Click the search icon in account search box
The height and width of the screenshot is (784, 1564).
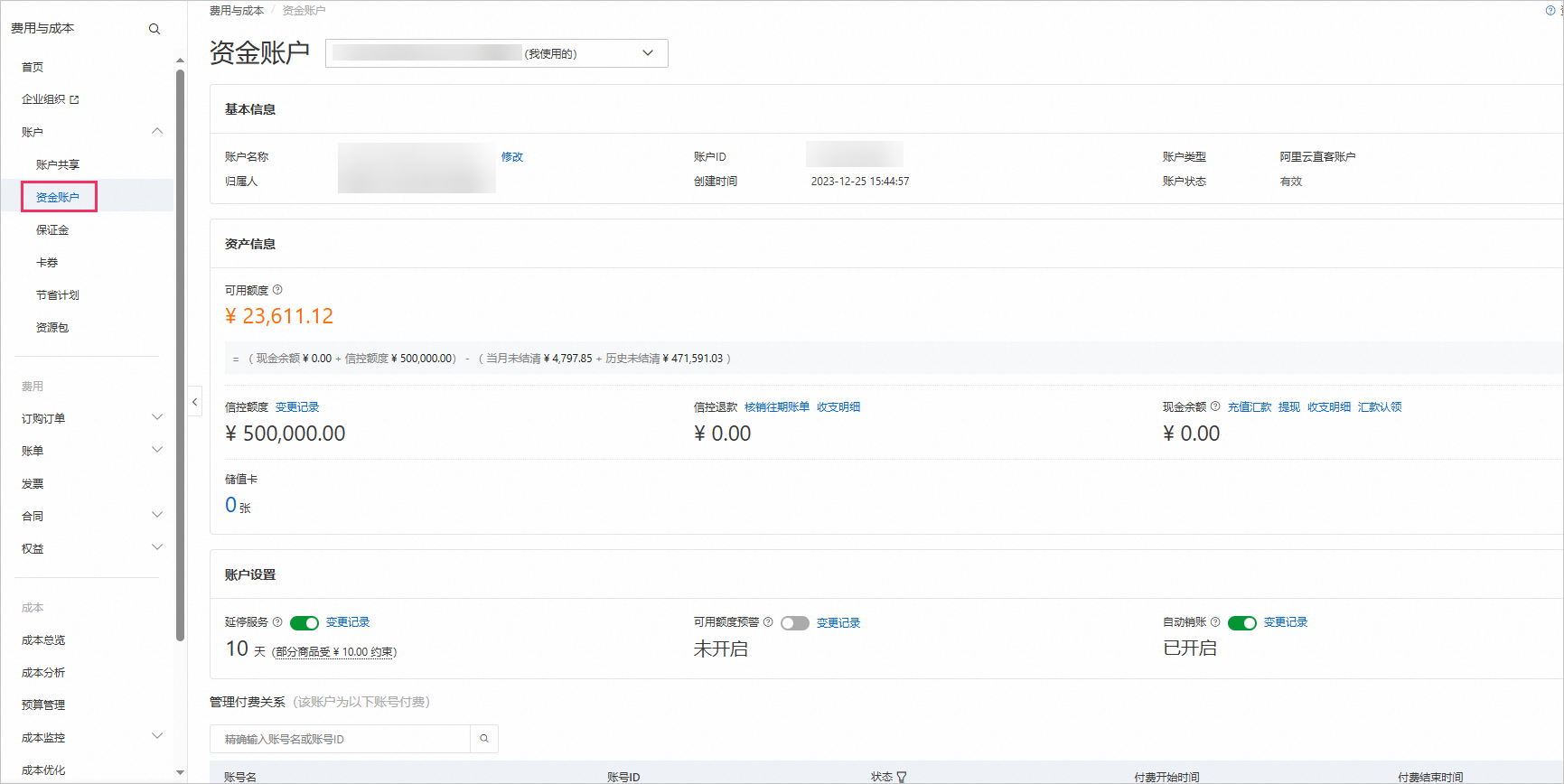tap(484, 739)
